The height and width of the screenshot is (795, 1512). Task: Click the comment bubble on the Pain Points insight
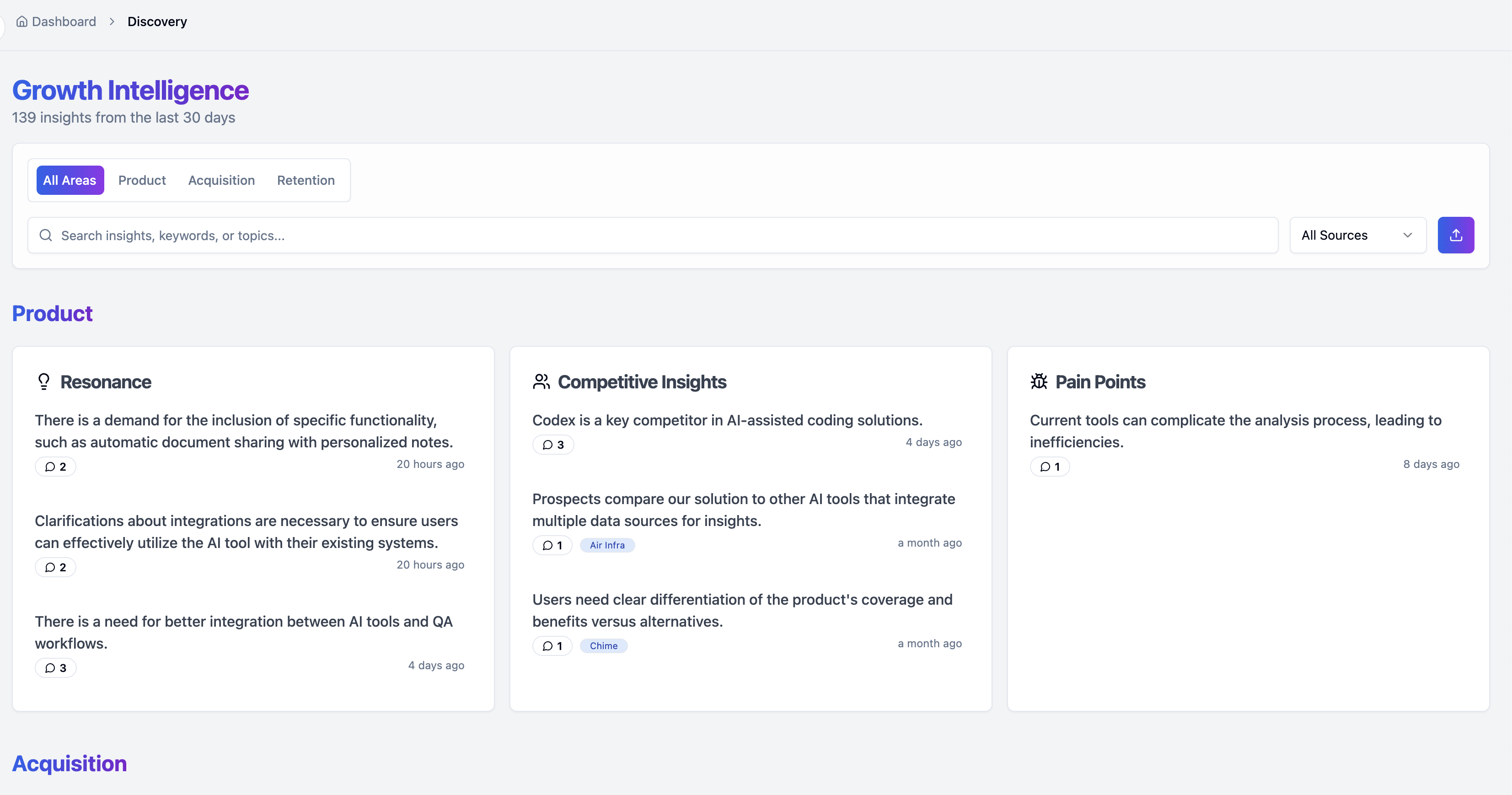click(x=1050, y=466)
